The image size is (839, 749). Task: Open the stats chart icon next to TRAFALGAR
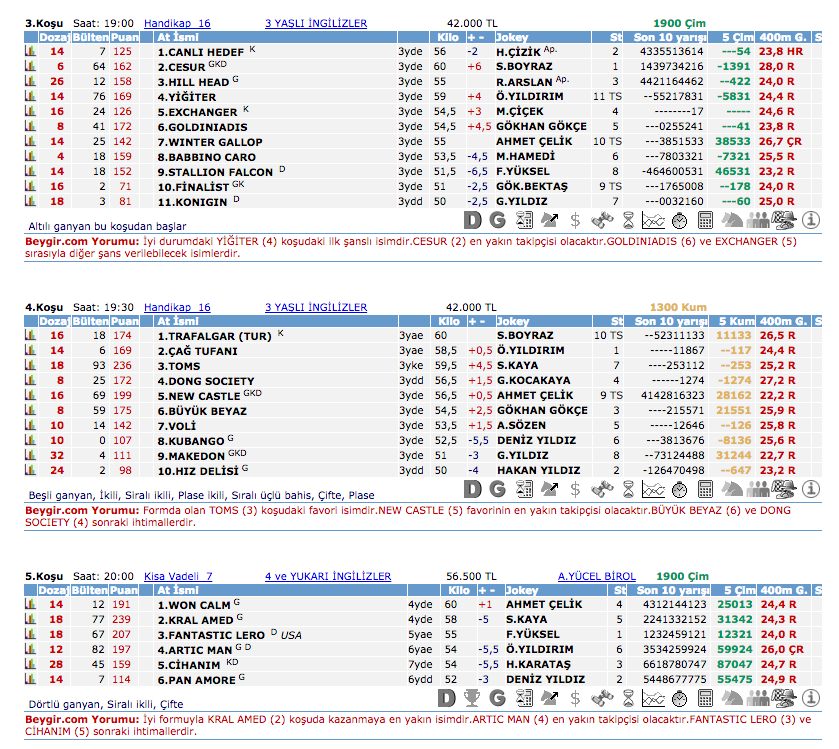[x=30, y=337]
